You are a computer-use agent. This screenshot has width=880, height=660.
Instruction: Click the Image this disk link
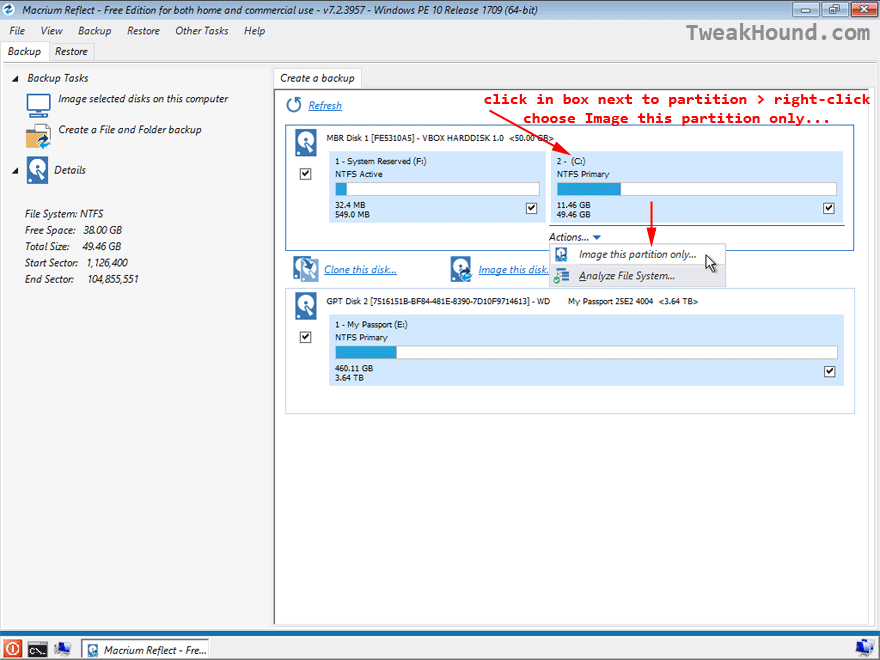[514, 269]
